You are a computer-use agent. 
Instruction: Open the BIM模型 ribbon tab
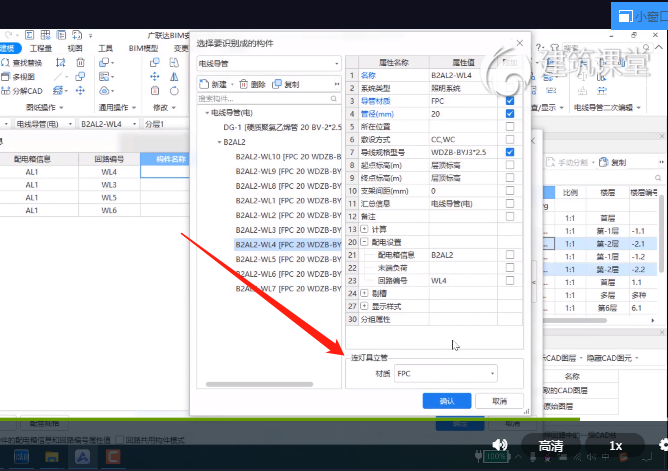pyautogui.click(x=143, y=48)
